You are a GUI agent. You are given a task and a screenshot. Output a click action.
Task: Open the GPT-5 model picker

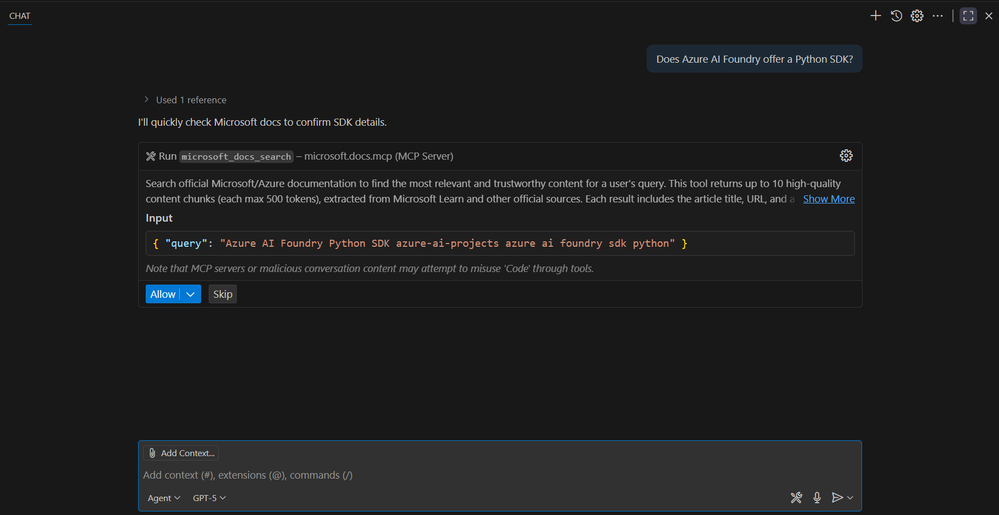click(x=210, y=498)
